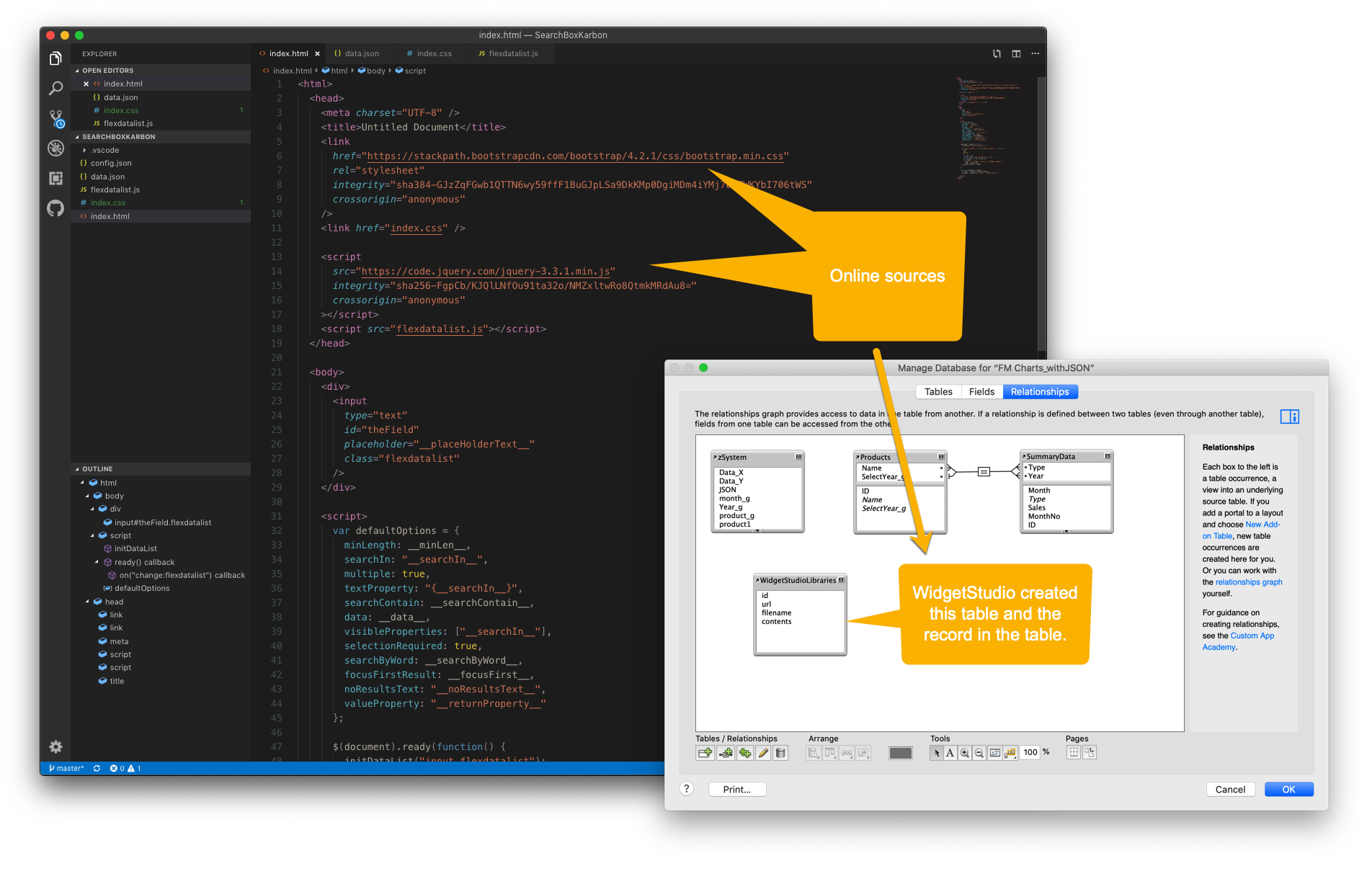Collapse the OUTLINE section
The height and width of the screenshot is (874, 1372).
pyautogui.click(x=77, y=469)
